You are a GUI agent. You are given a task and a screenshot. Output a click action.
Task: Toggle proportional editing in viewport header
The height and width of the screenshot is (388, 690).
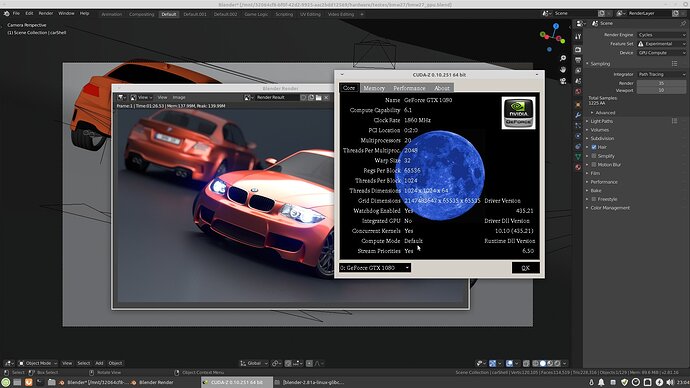309,363
